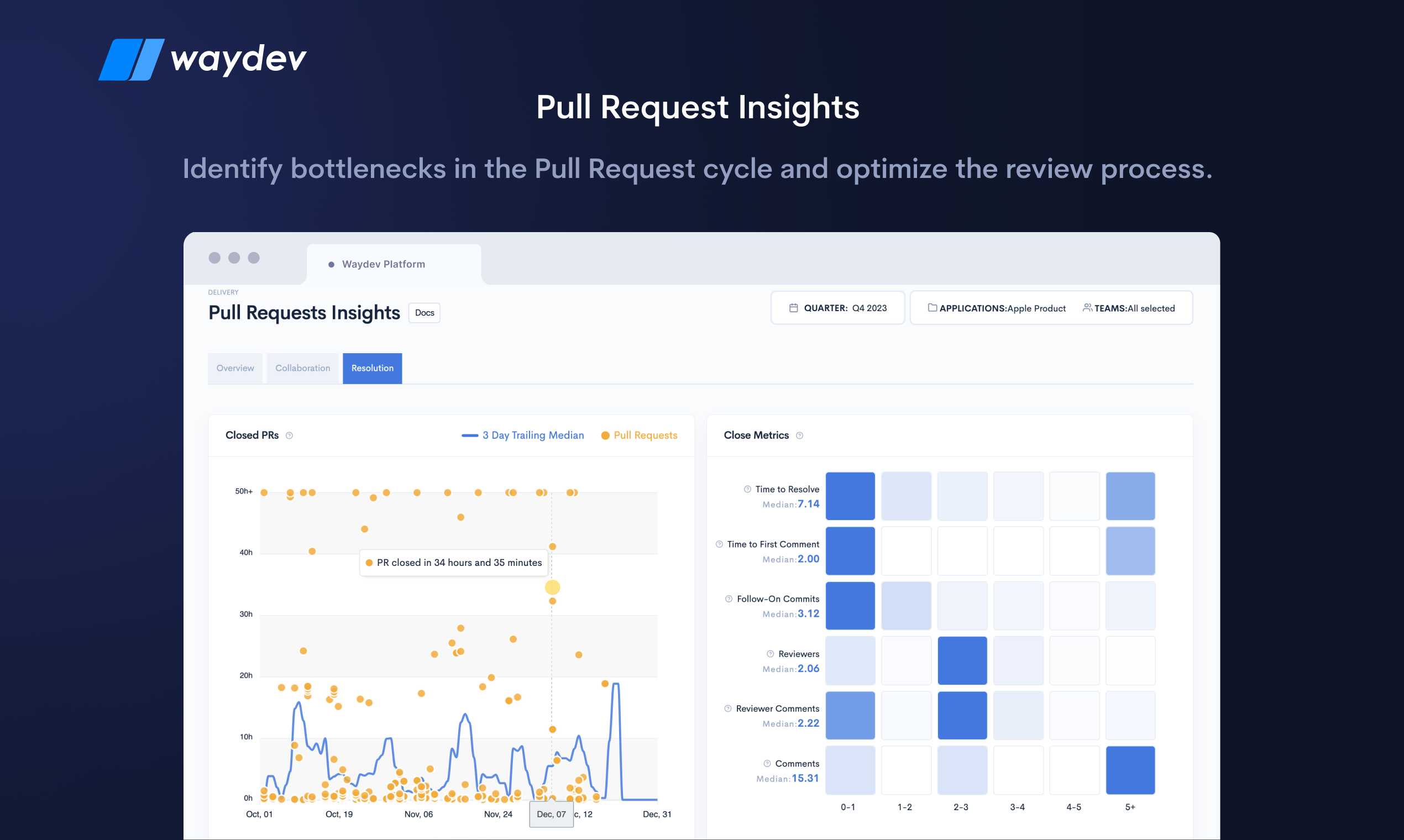Click the calendar icon beside QUARTER
Image resolution: width=1404 pixels, height=840 pixels.
pos(794,308)
